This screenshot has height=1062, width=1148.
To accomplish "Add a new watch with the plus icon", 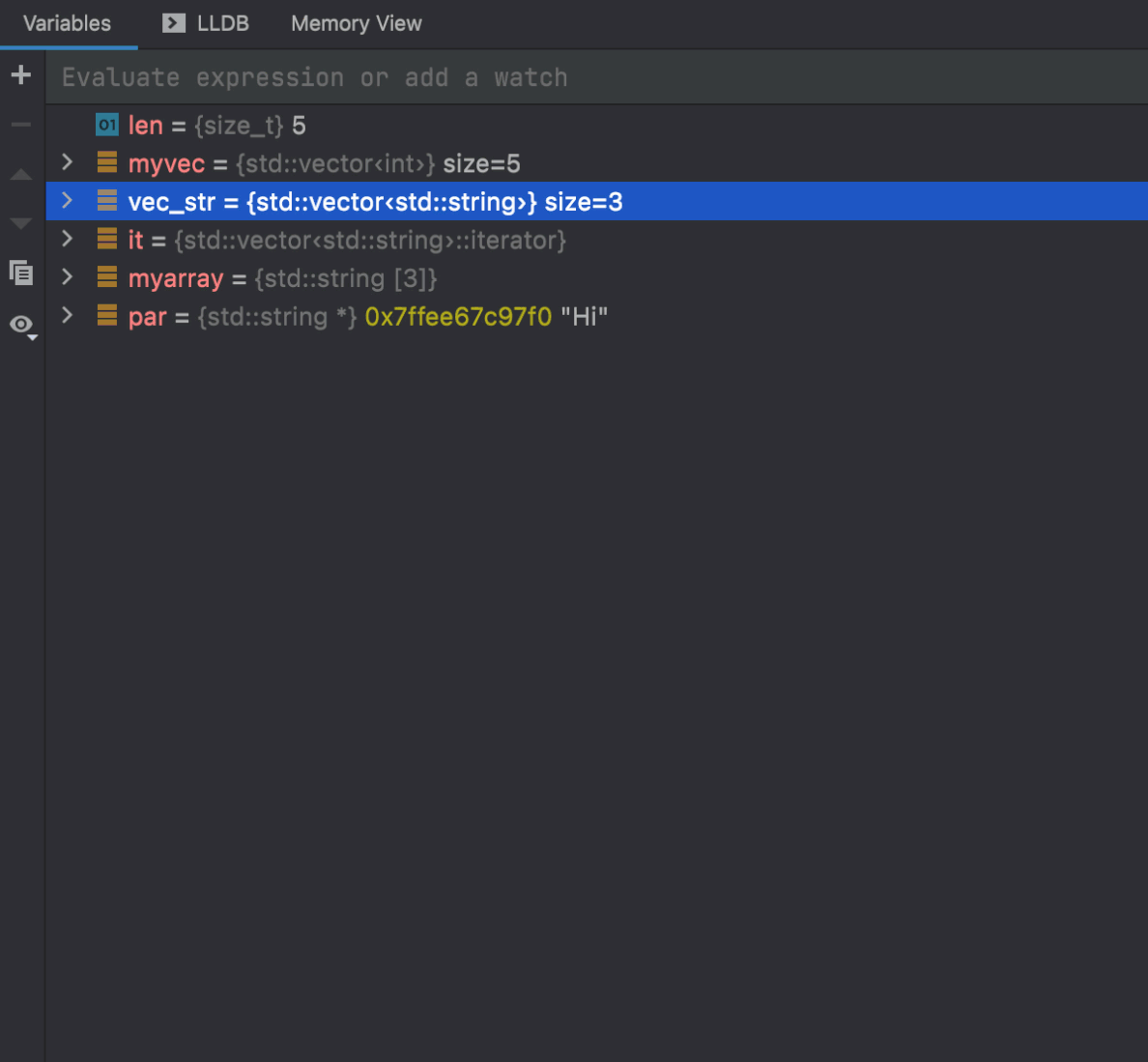I will (21, 74).
